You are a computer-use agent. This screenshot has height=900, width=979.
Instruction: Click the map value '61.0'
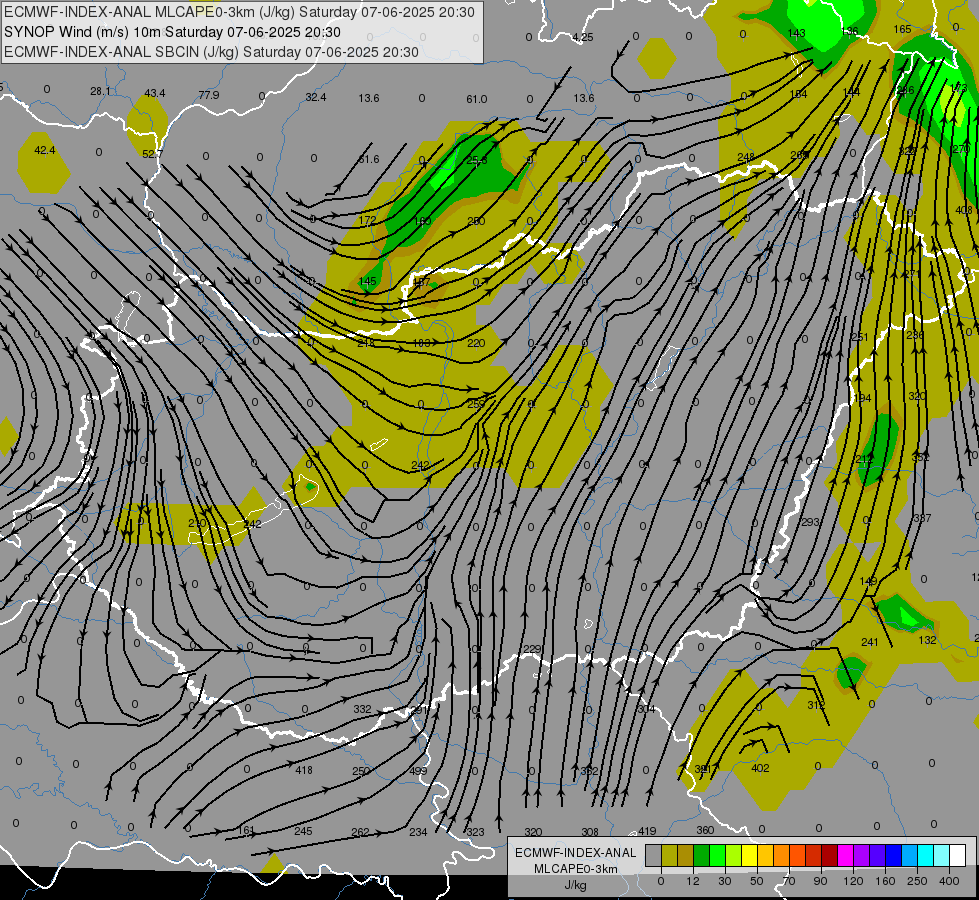pos(476,99)
